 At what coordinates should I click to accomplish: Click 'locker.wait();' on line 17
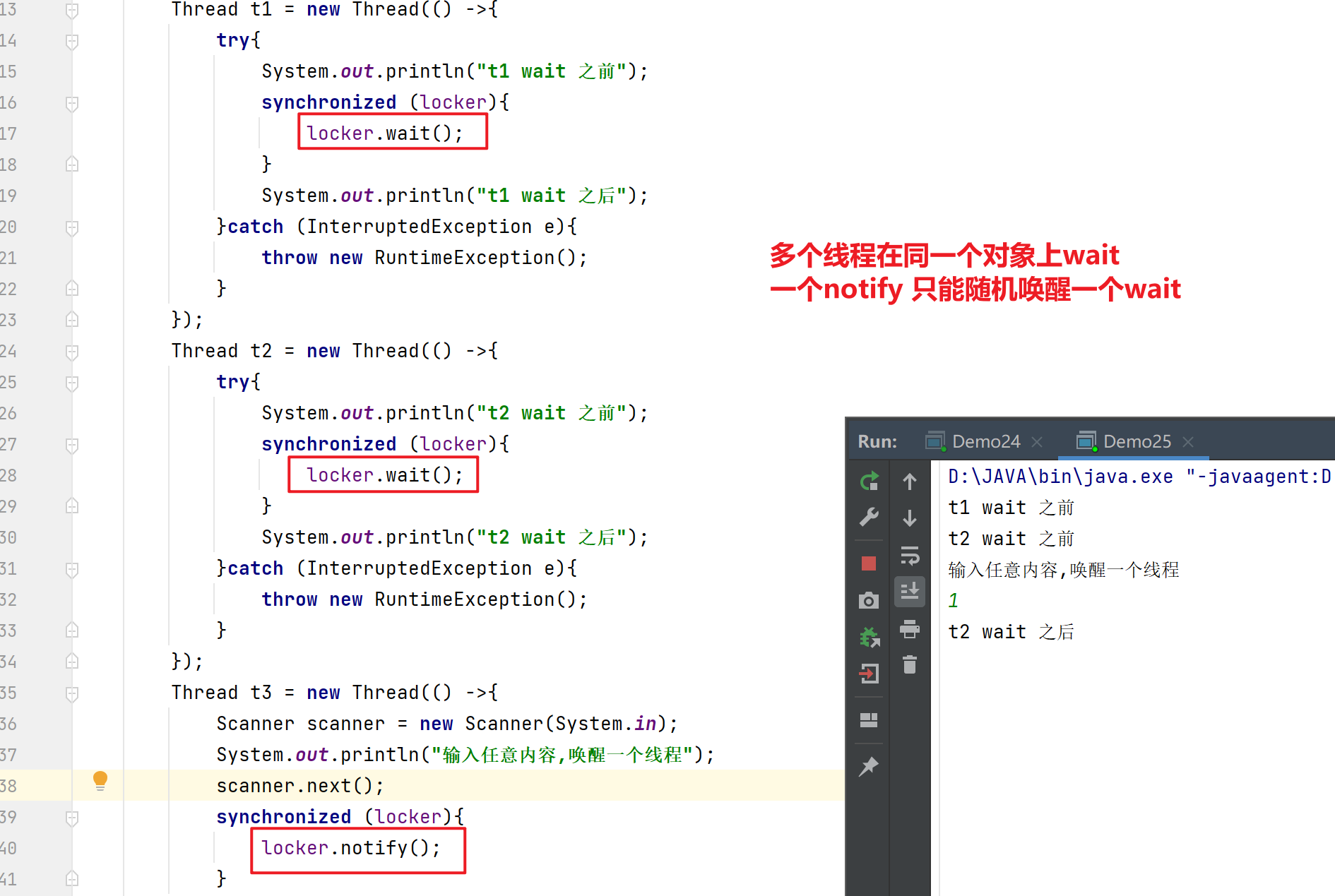coord(385,133)
